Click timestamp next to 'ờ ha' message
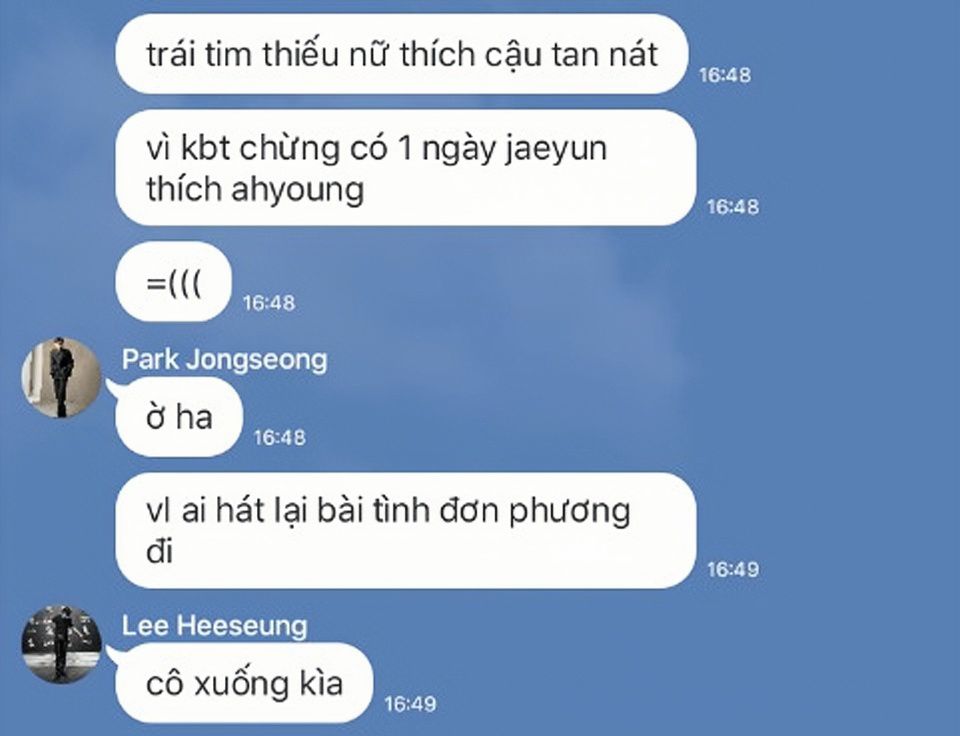960x736 pixels. pyautogui.click(x=280, y=437)
